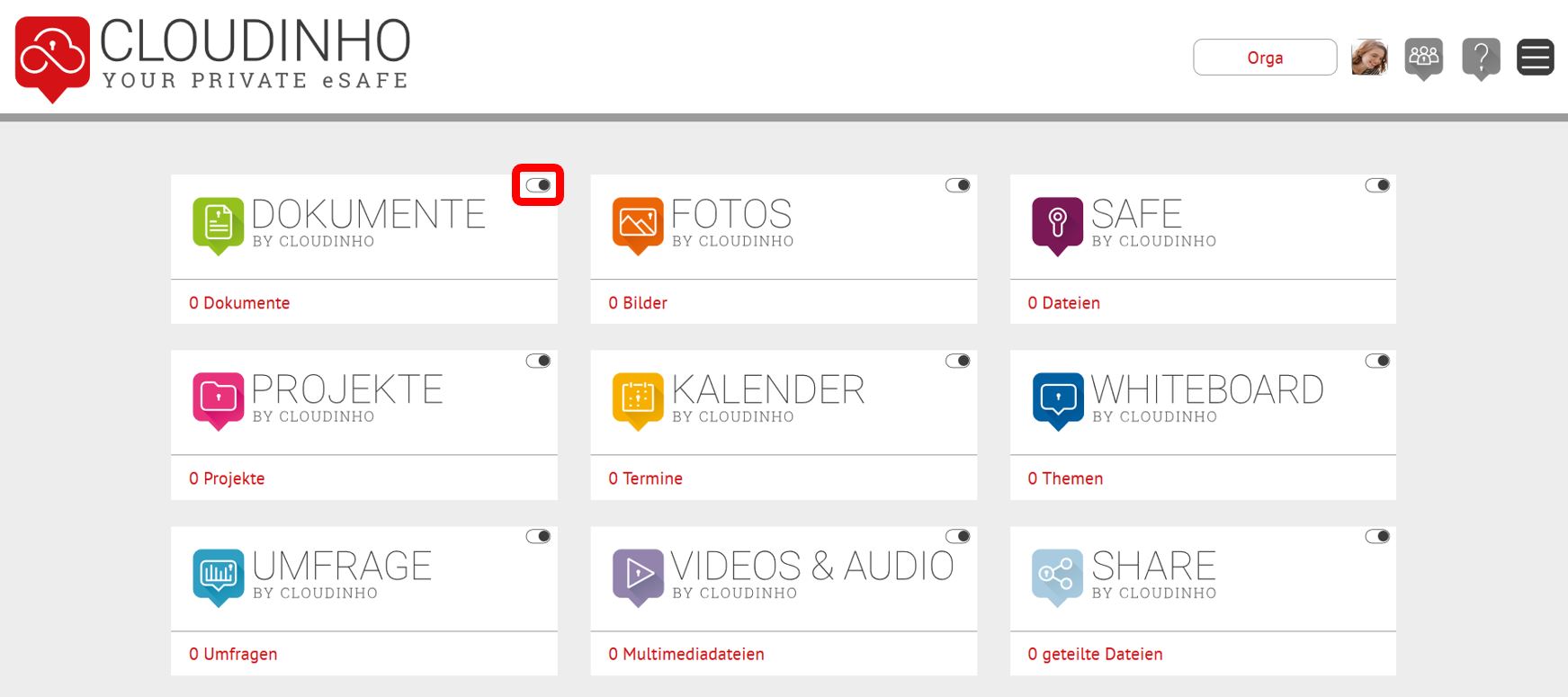Open the user group contacts icon
The image size is (1568, 697).
1424,58
